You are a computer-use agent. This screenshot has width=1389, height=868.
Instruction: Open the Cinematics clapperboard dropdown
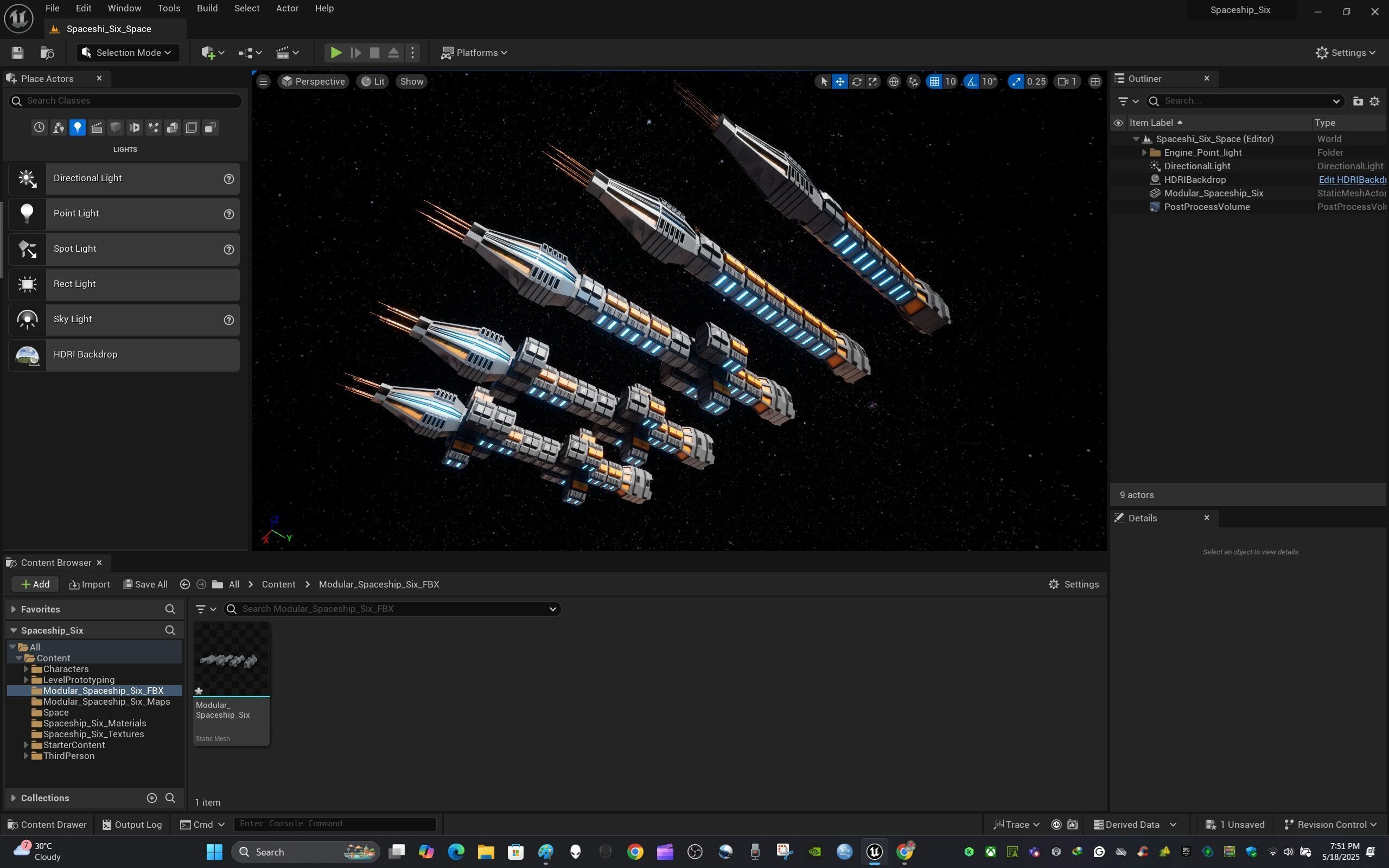point(287,53)
